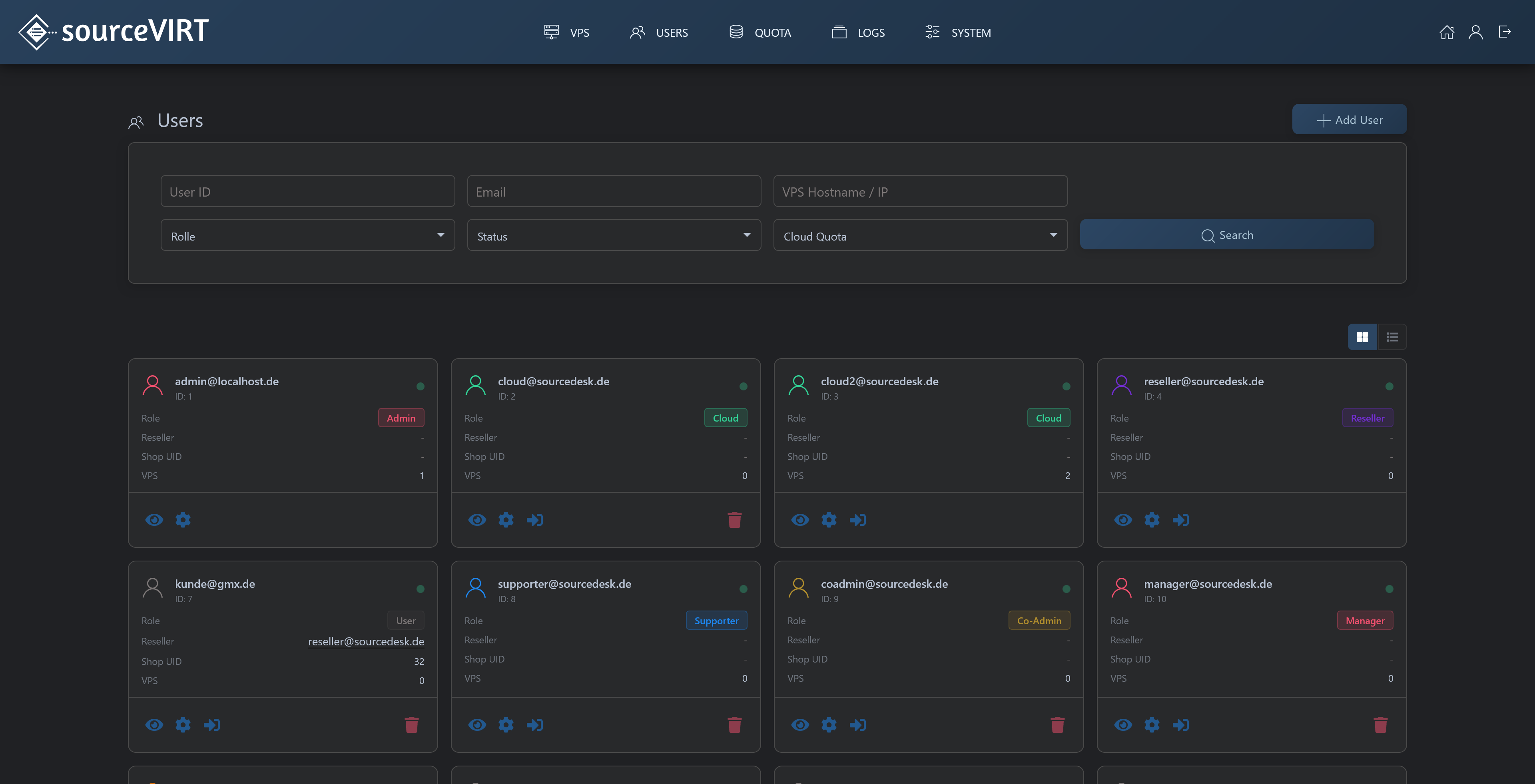Click the User role badge on kunde card
Screen dimensions: 1535x784
[x=406, y=620]
